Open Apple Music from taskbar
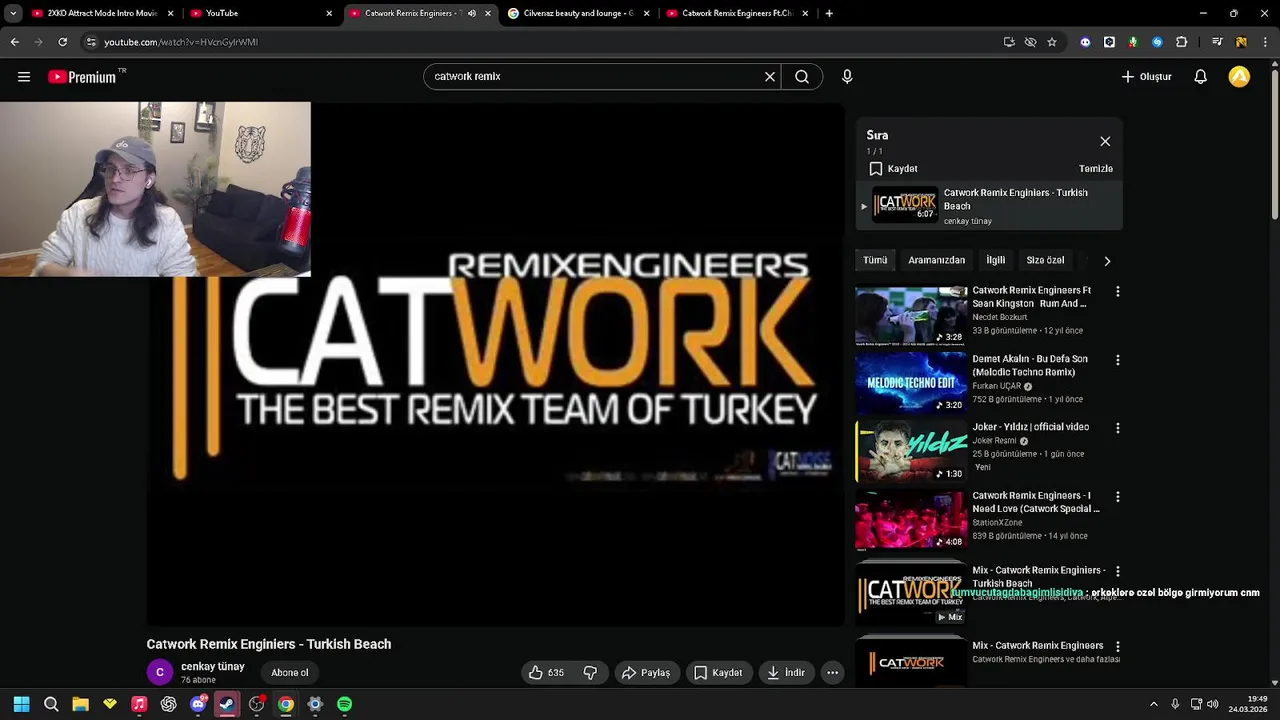Viewport: 1280px width, 720px height. pyautogui.click(x=139, y=704)
